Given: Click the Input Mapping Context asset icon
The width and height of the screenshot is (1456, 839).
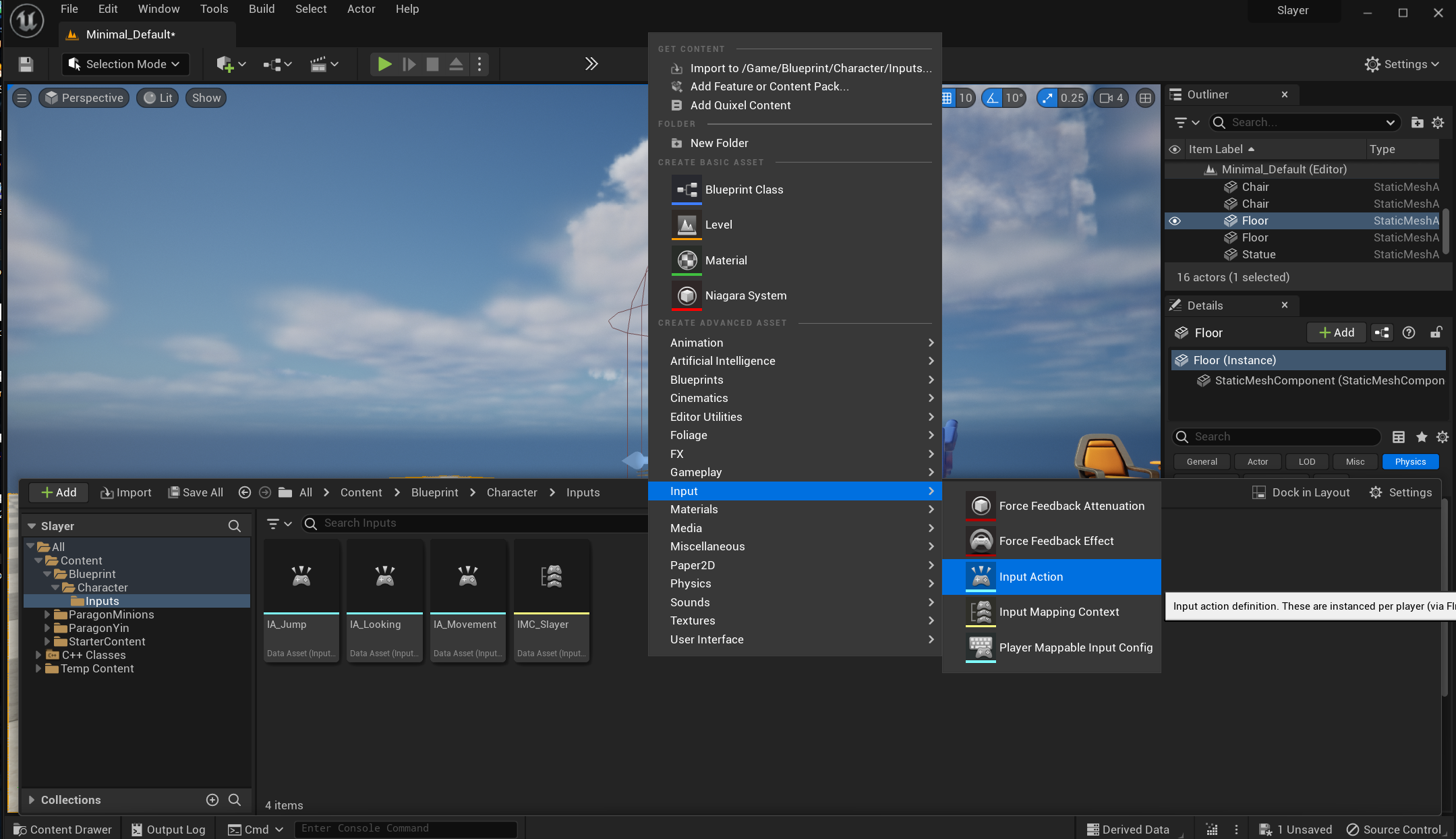Looking at the screenshot, I should [x=981, y=612].
